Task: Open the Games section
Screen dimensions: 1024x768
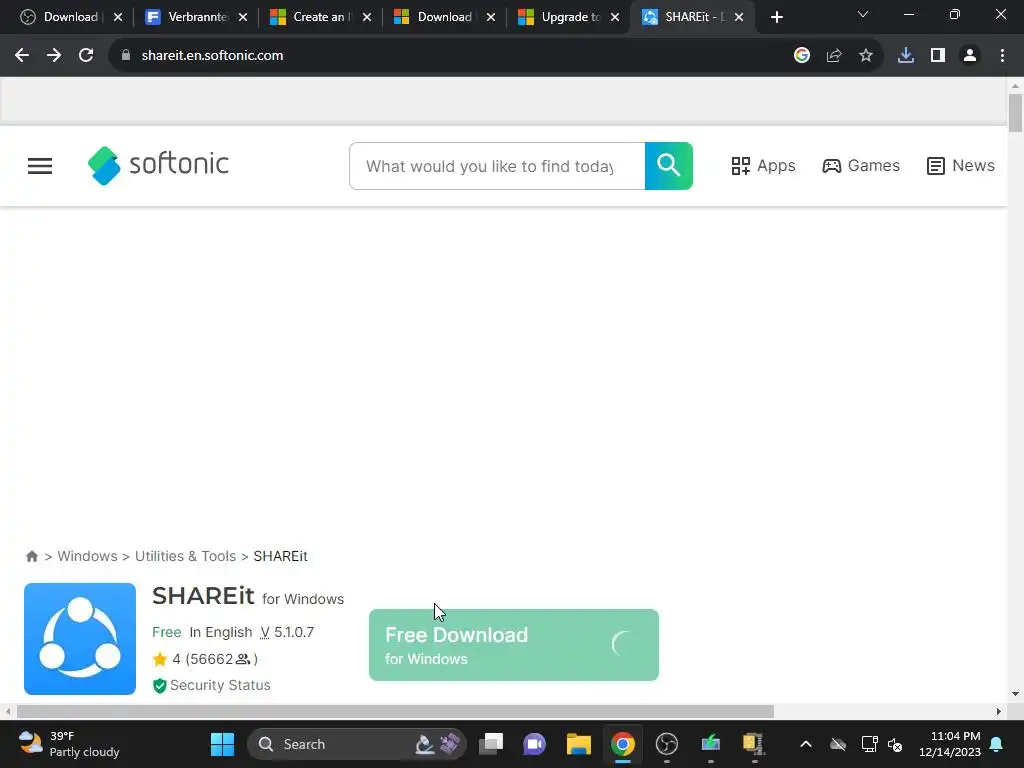Action: click(x=861, y=166)
